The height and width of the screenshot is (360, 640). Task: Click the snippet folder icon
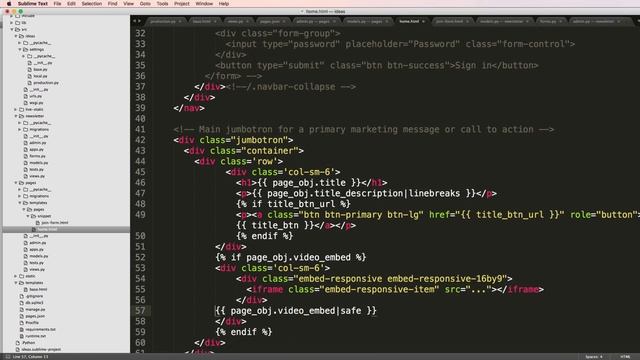coord(33,216)
